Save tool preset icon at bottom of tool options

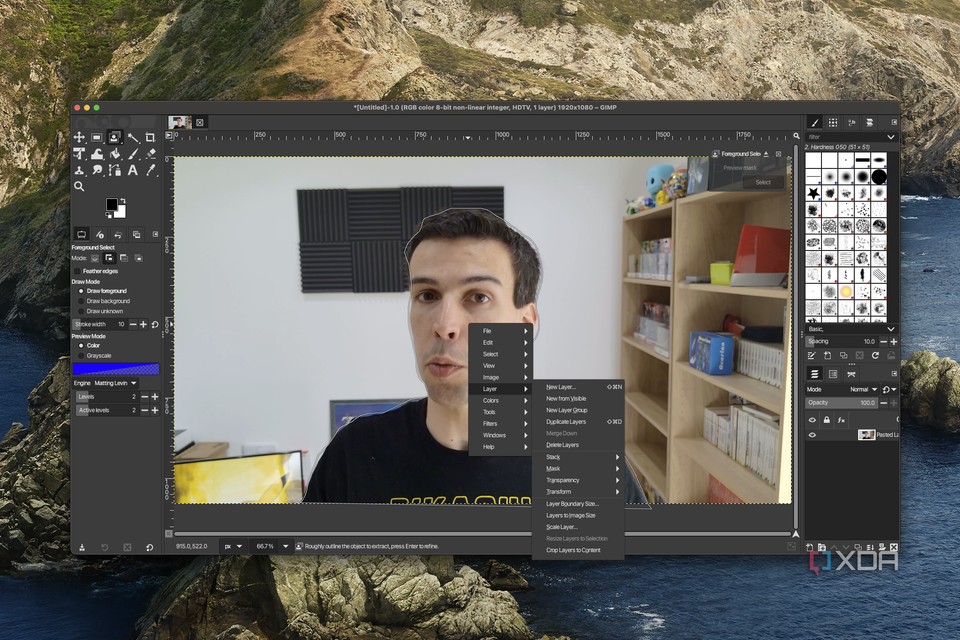click(x=81, y=547)
